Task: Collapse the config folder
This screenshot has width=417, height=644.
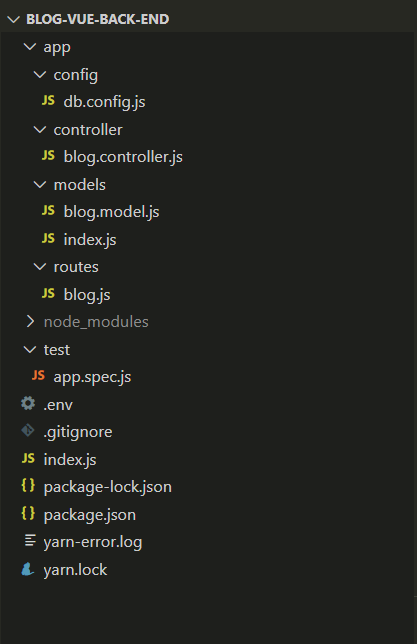Action: (40, 74)
